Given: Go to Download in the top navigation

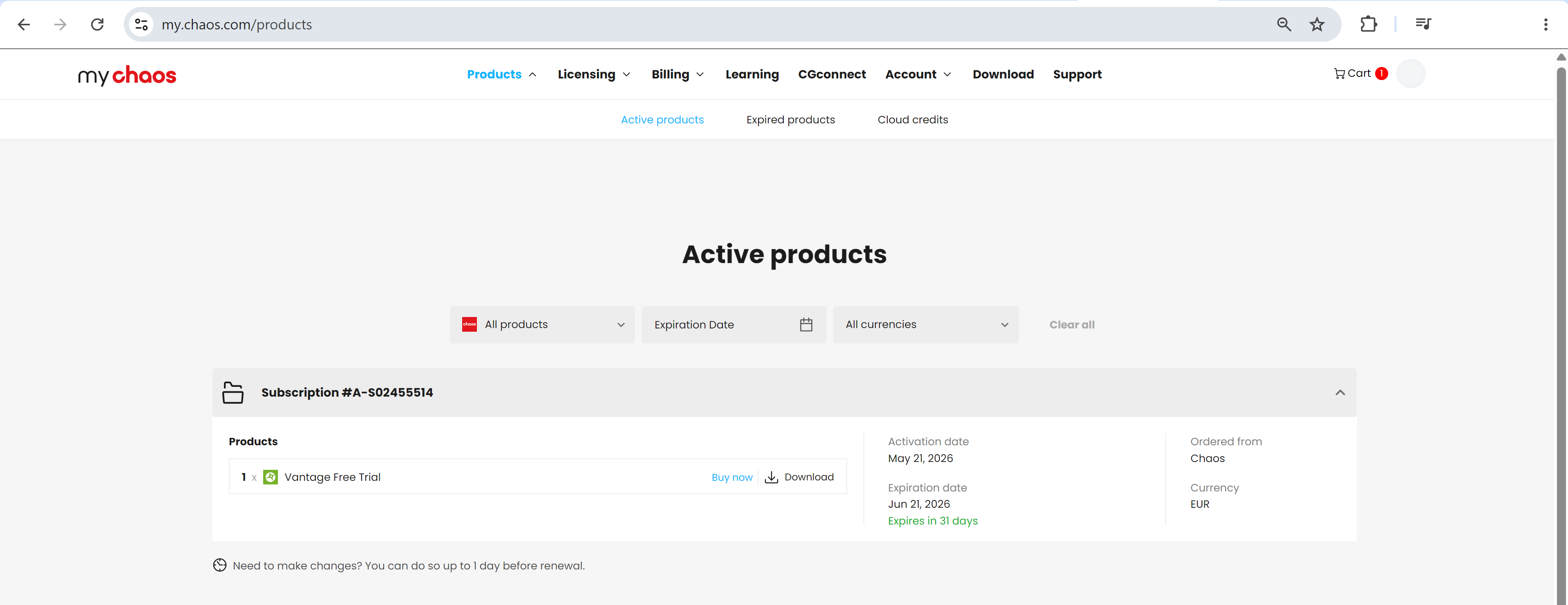Looking at the screenshot, I should [1003, 74].
